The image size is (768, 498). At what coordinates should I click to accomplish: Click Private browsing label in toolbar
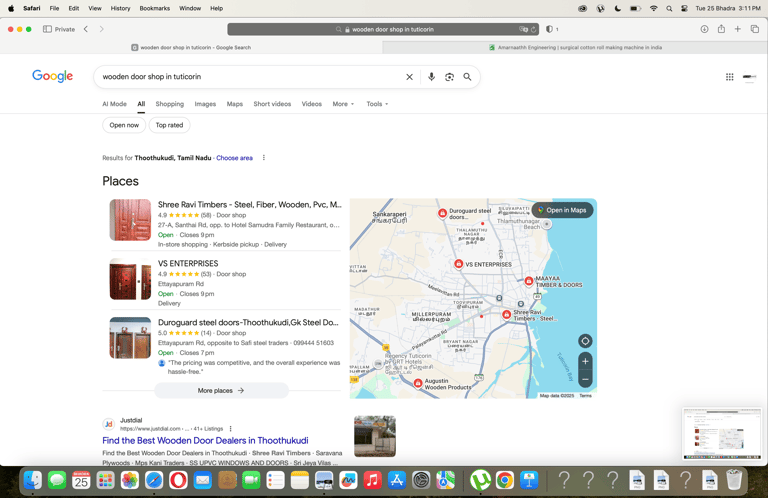point(65,29)
